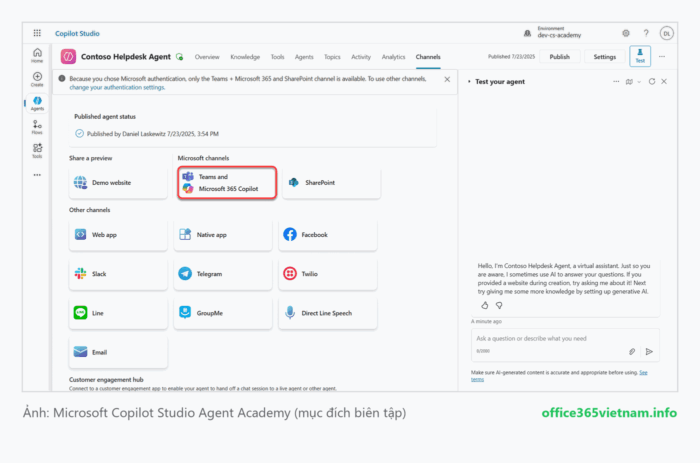Image resolution: width=700 pixels, height=463 pixels.
Task: Click the Published by Daniel Laskewitz status text
Action: [153, 134]
